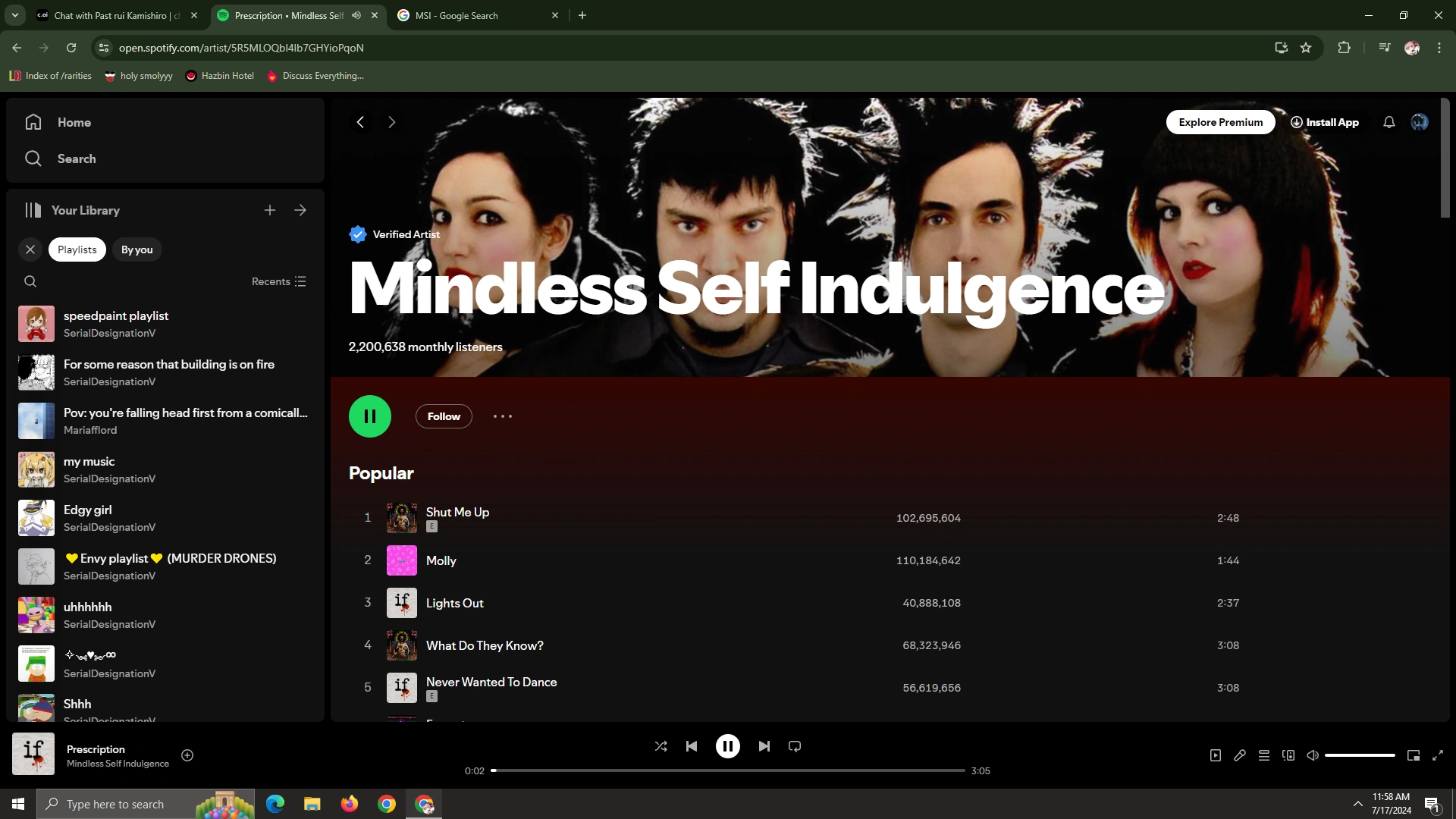This screenshot has height=819, width=1456.
Task: Connect to a device
Action: [1288, 755]
